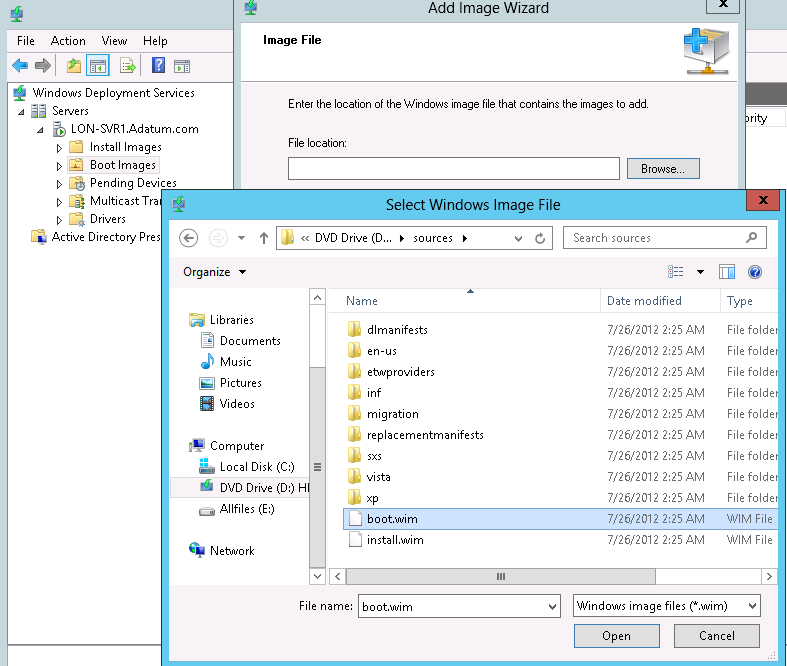Screen dimensions: 787x666
Task: Expand the Boot Images node
Action: [59, 166]
